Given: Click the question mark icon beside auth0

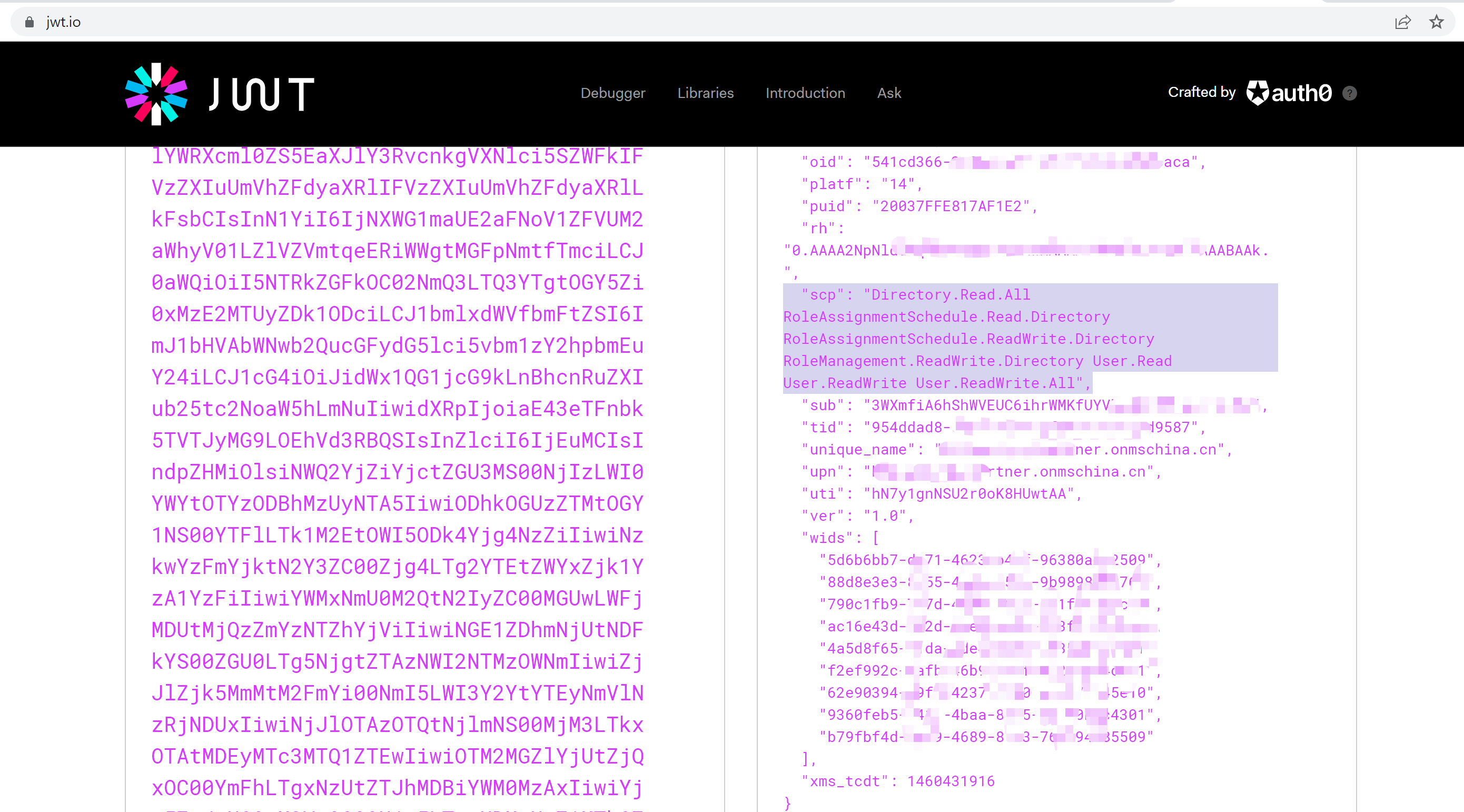Looking at the screenshot, I should pyautogui.click(x=1350, y=93).
